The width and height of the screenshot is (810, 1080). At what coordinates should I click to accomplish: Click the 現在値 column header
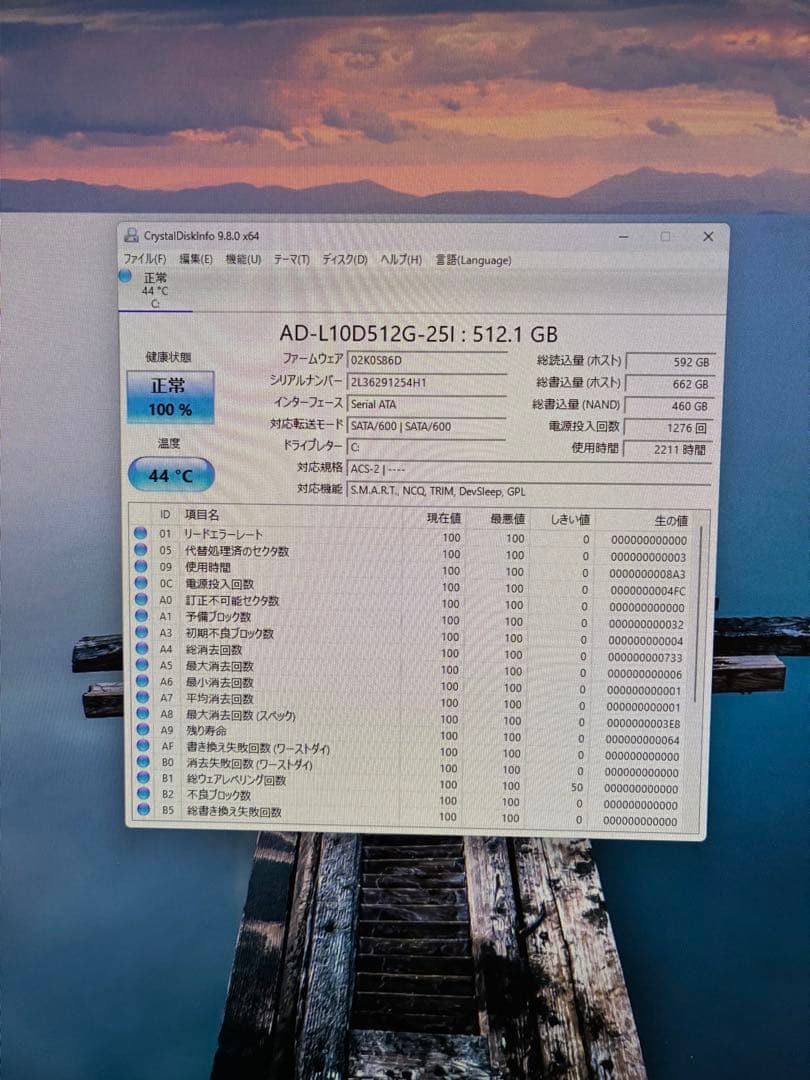tap(444, 518)
